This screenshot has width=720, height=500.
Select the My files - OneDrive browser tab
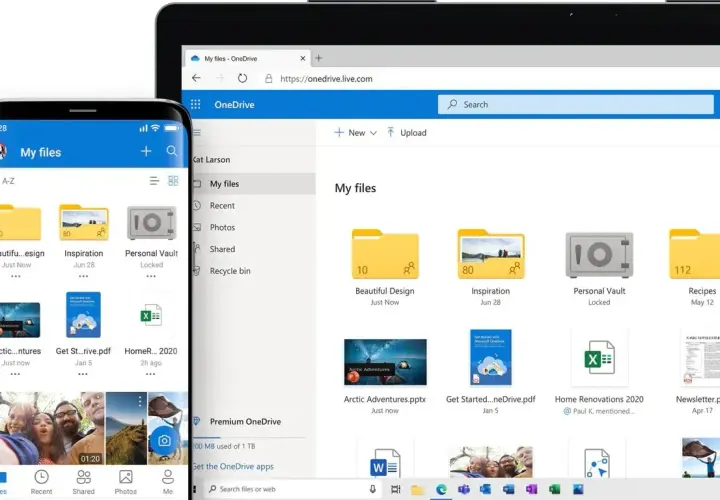(x=248, y=58)
